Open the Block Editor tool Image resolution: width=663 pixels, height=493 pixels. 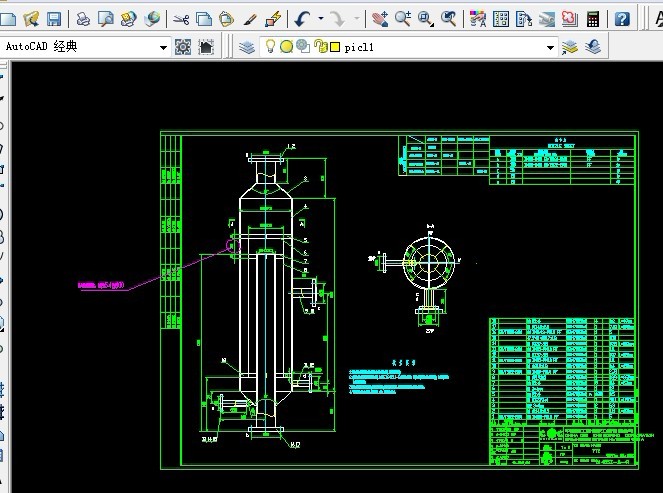tap(273, 19)
